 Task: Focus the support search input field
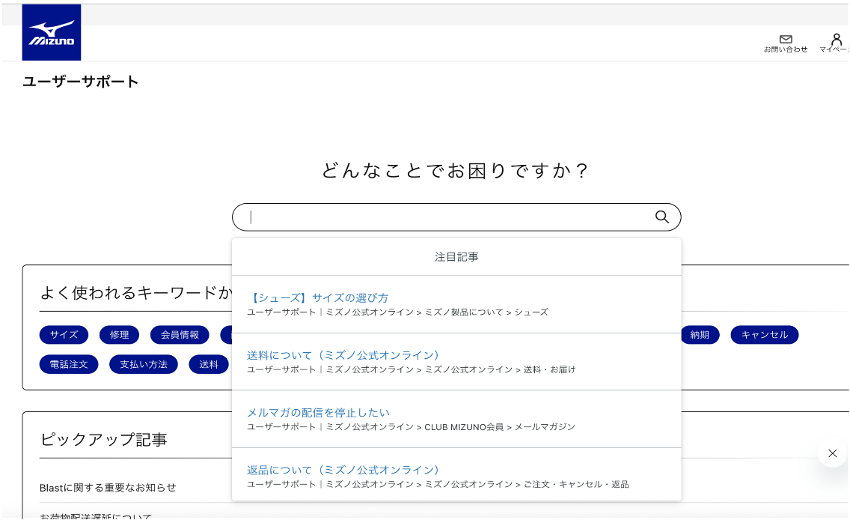pyautogui.click(x=445, y=217)
